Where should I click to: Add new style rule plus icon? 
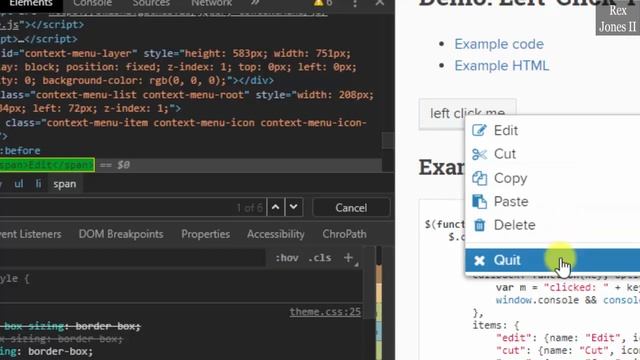[348, 258]
